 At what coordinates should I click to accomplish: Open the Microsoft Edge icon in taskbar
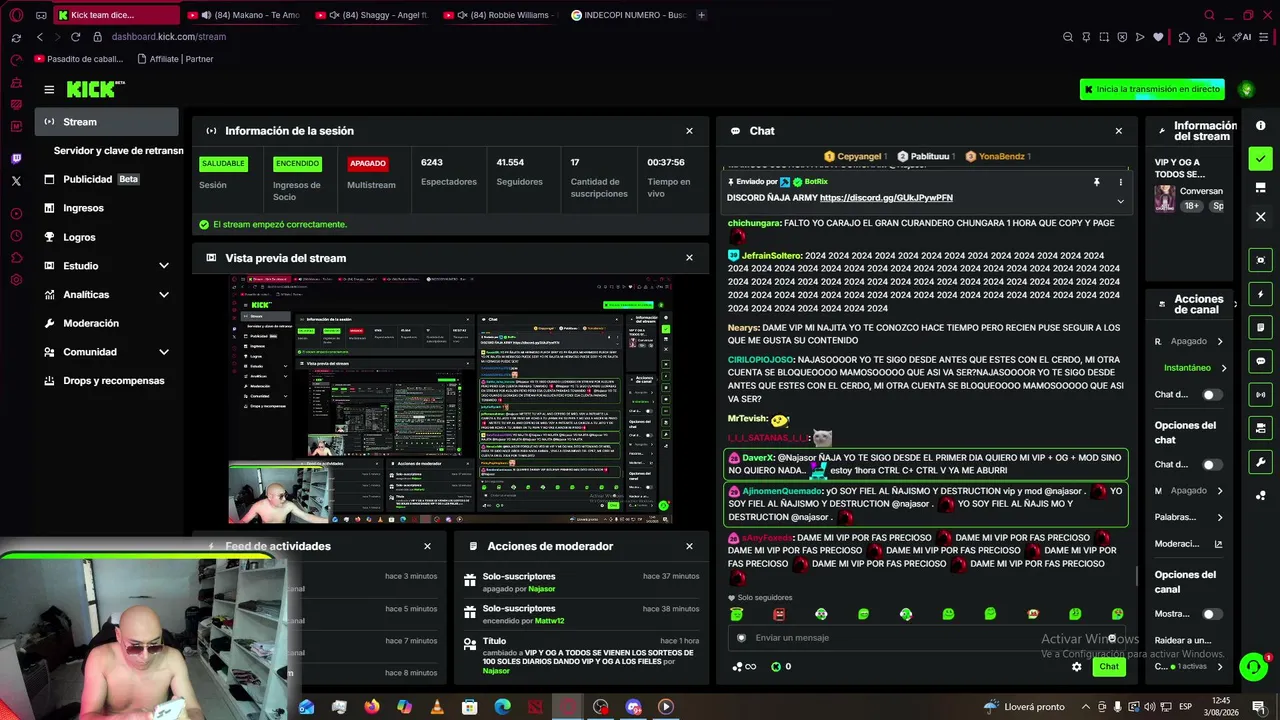(x=502, y=707)
